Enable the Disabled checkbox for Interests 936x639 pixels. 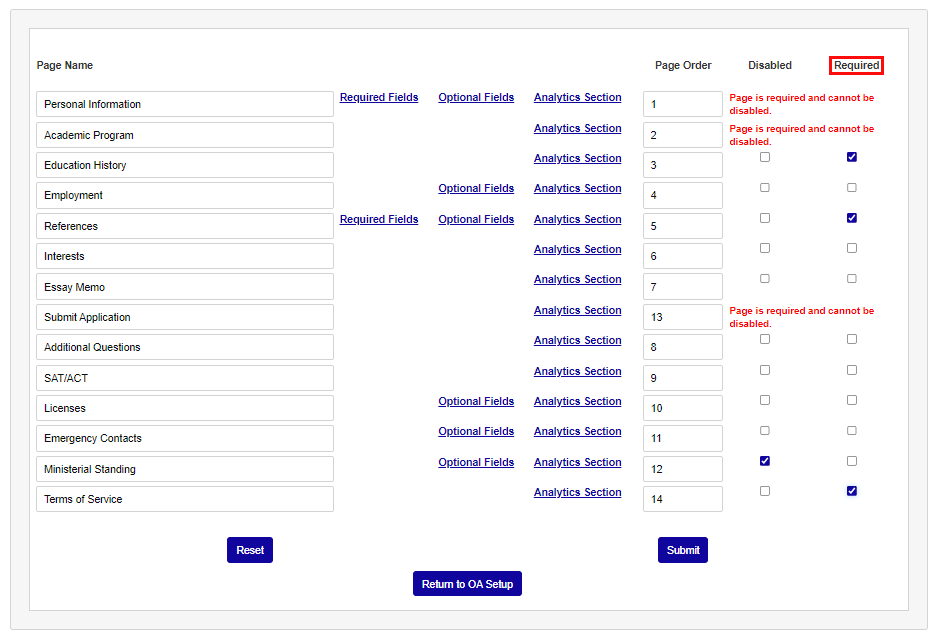point(765,248)
